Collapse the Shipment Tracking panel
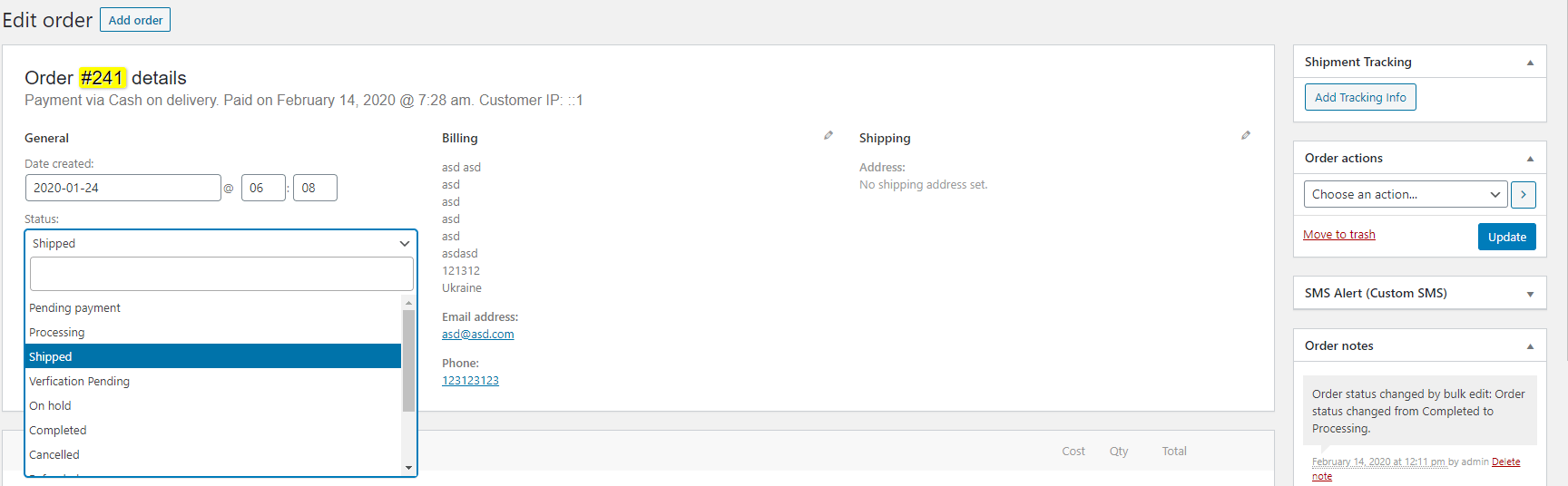The image size is (1568, 486). [x=1530, y=63]
